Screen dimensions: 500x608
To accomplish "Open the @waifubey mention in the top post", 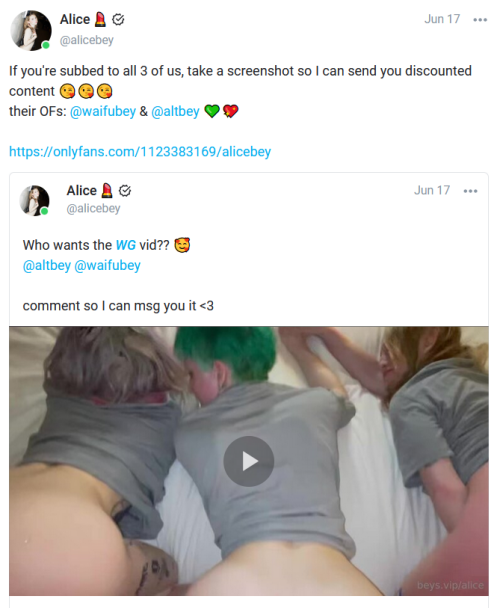I will point(103,111).
